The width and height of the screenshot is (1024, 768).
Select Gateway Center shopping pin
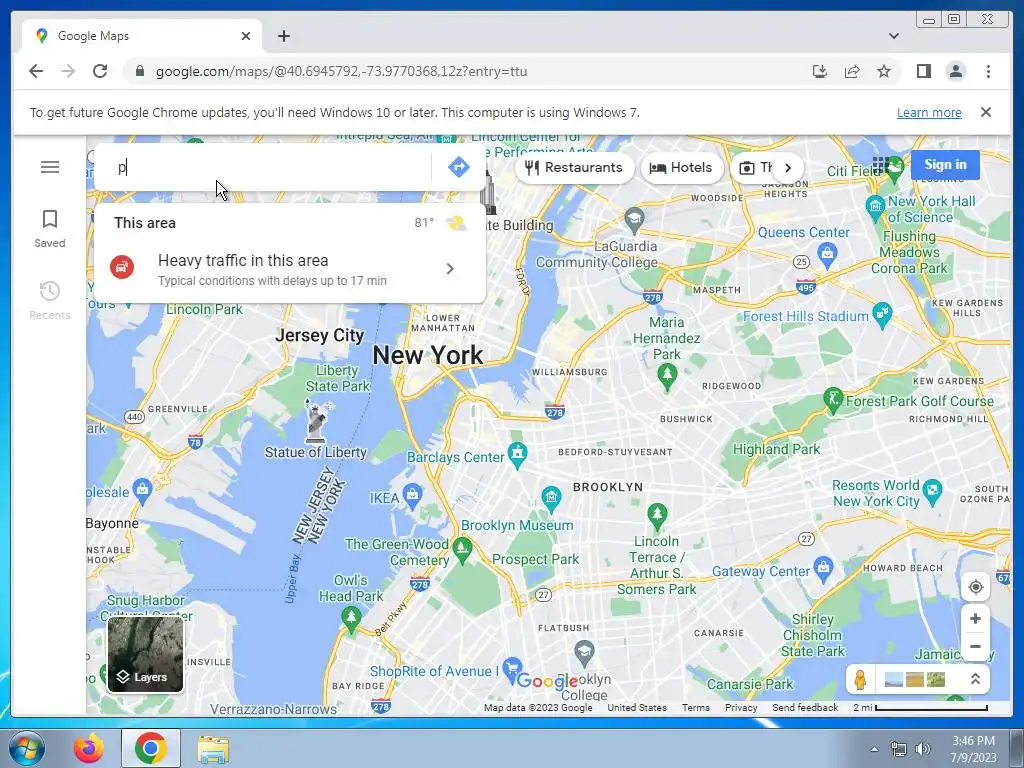824,569
